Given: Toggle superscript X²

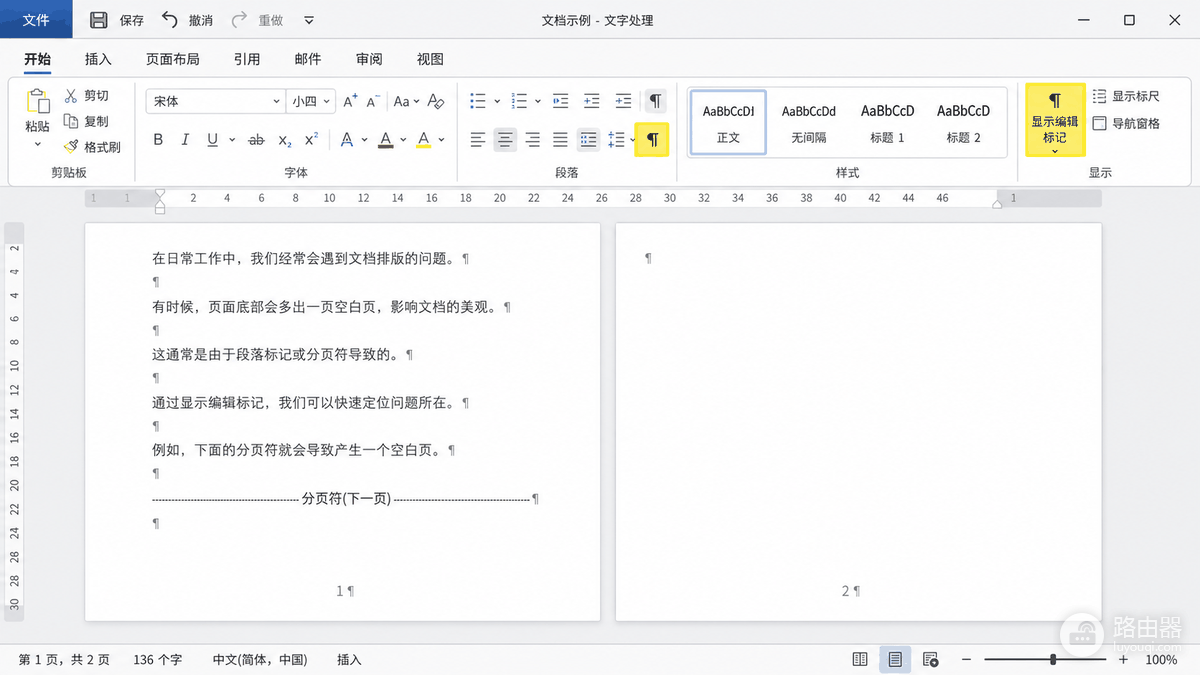Looking at the screenshot, I should pyautogui.click(x=311, y=139).
